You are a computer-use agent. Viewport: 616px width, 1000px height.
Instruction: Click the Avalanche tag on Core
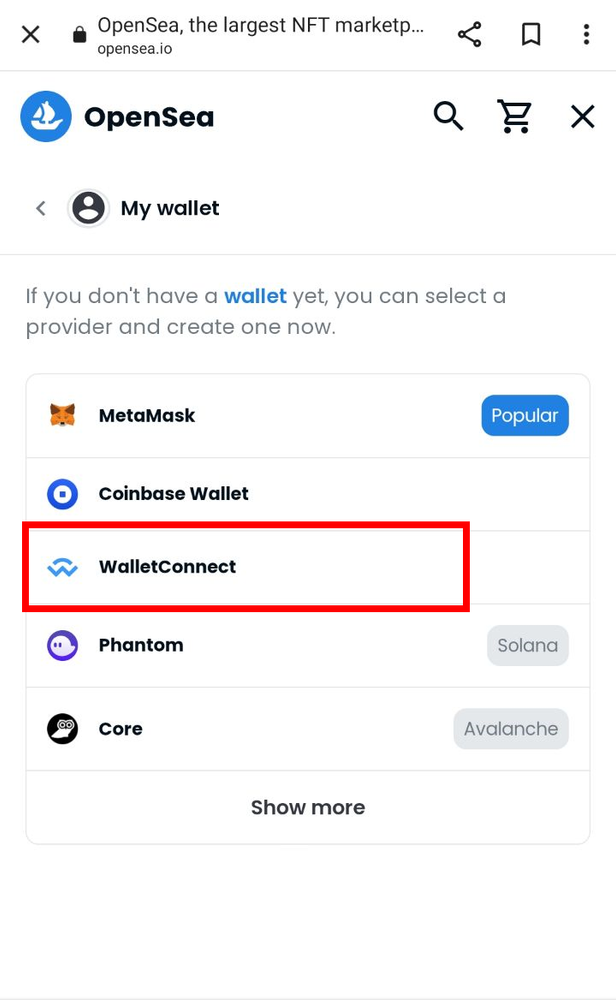511,728
